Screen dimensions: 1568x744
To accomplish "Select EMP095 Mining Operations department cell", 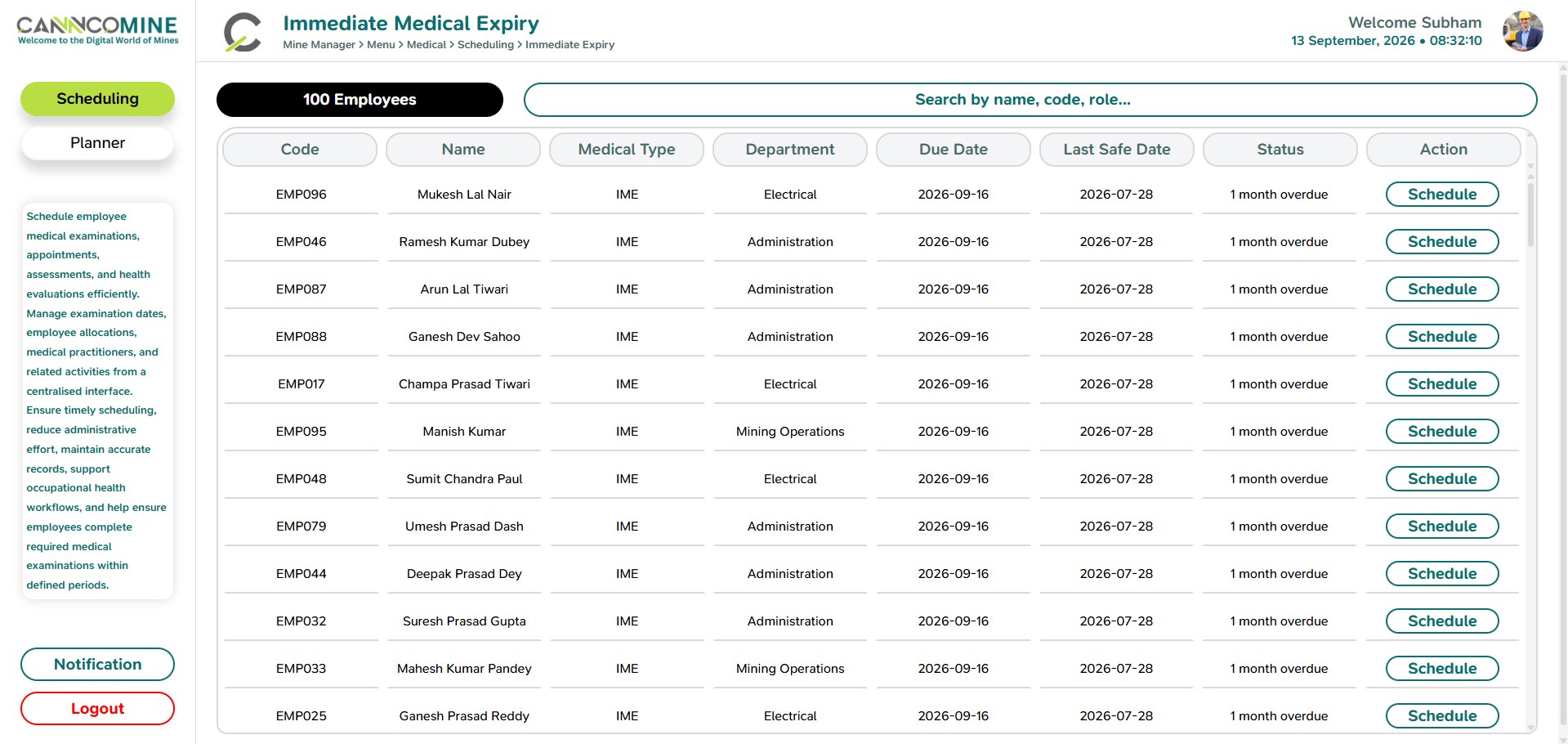I will (x=790, y=432).
